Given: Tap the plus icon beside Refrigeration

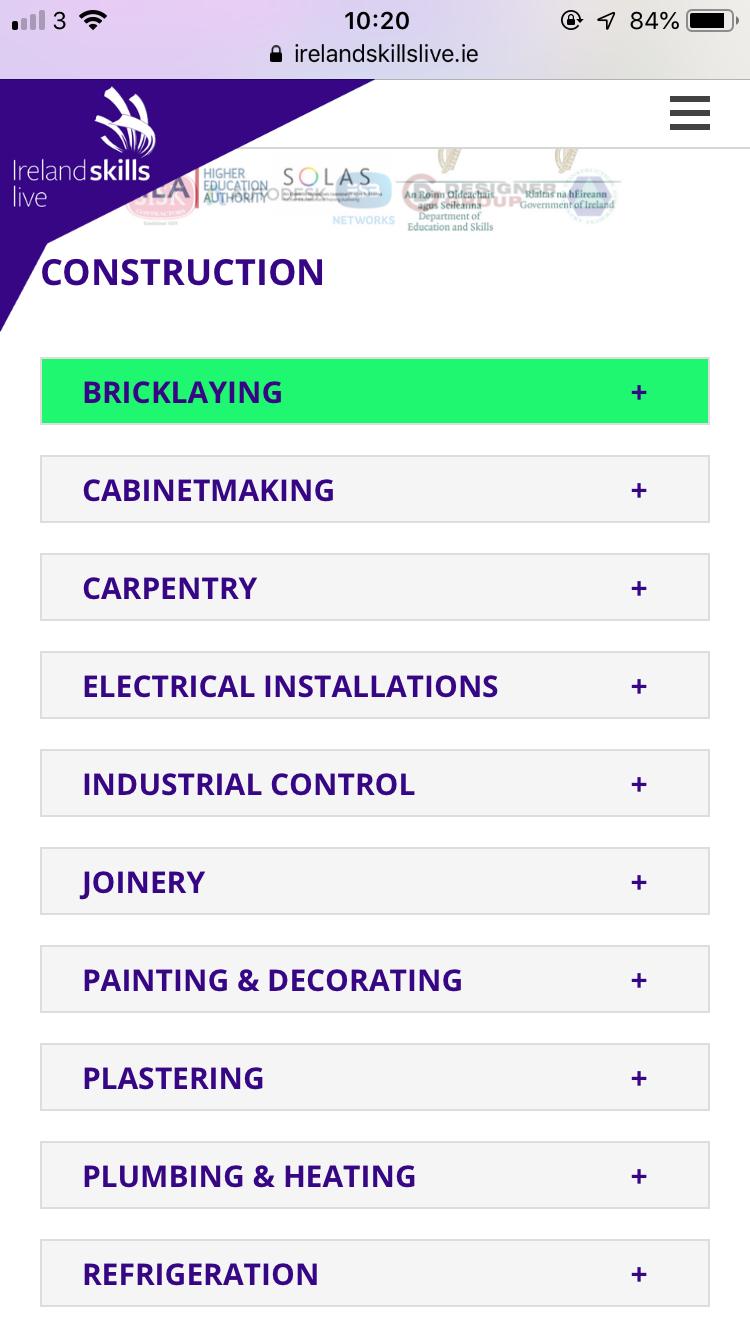Looking at the screenshot, I should (x=639, y=1274).
